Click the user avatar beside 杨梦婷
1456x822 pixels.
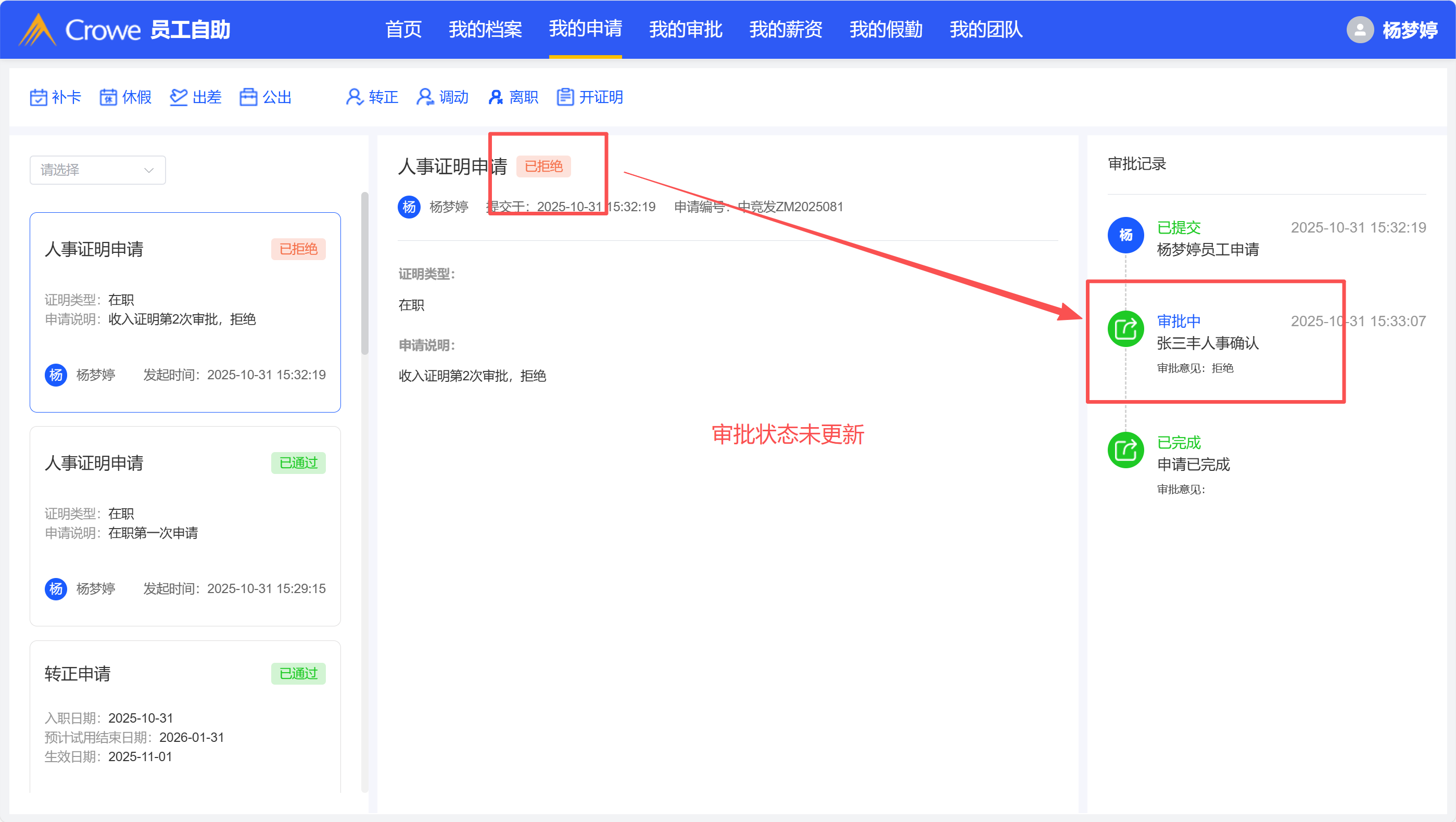[1360, 29]
